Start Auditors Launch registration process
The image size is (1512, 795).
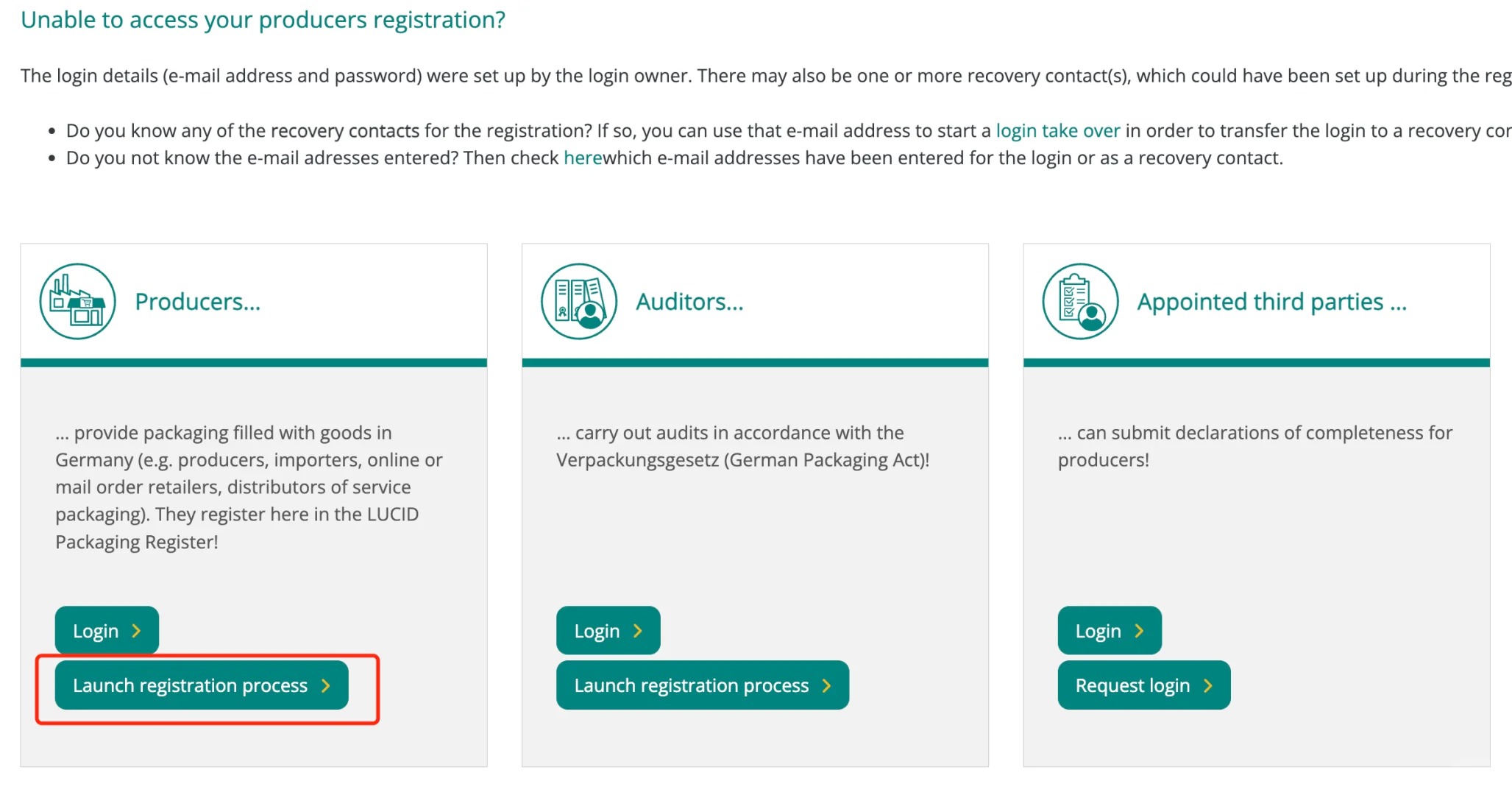702,686
